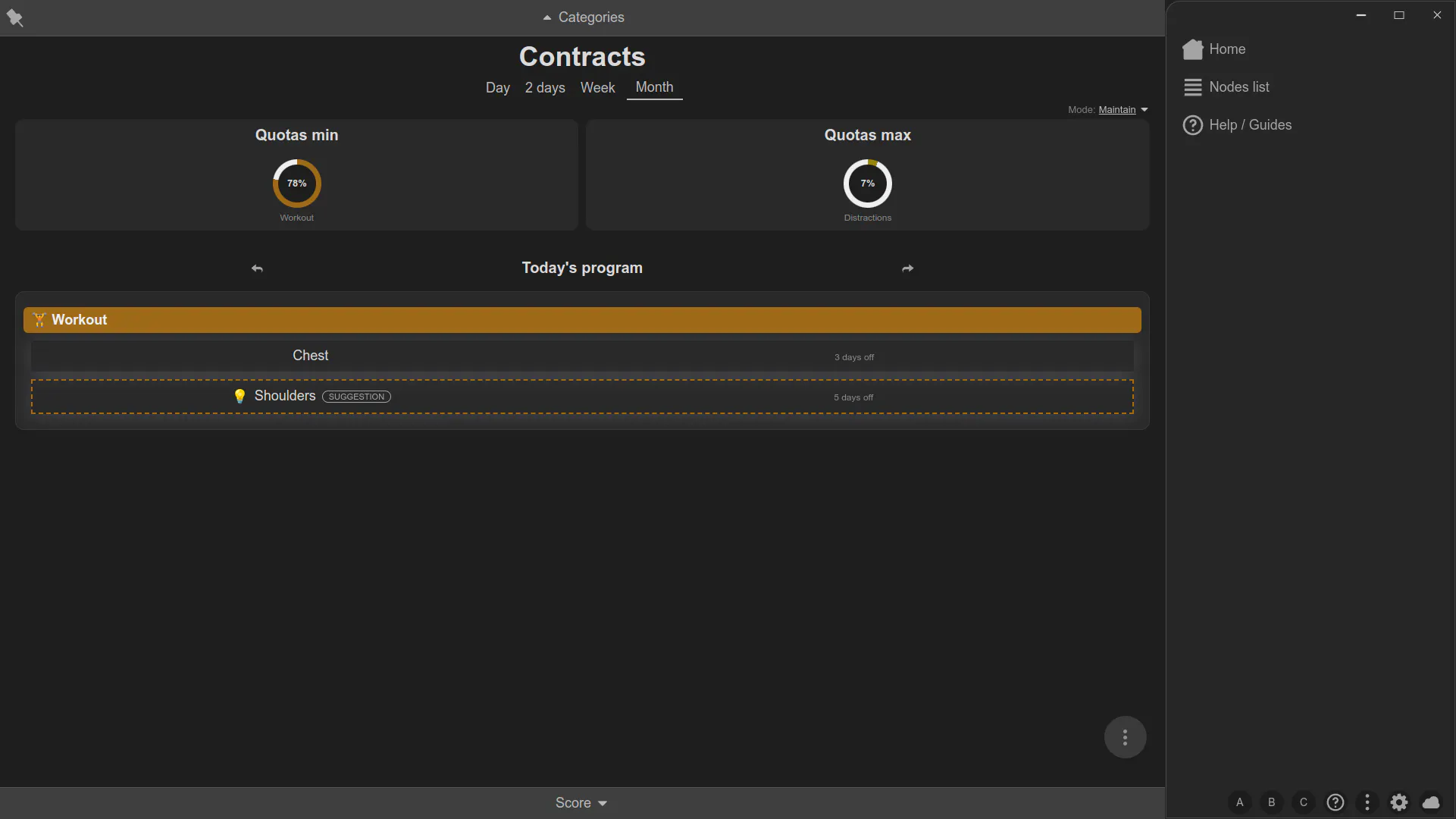Expand the Score panel at the bottom
This screenshot has height=819, width=1456.
point(581,803)
